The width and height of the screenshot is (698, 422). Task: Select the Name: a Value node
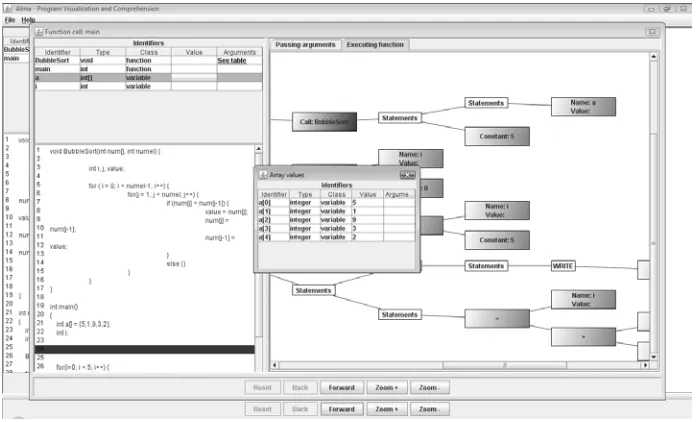click(x=583, y=107)
